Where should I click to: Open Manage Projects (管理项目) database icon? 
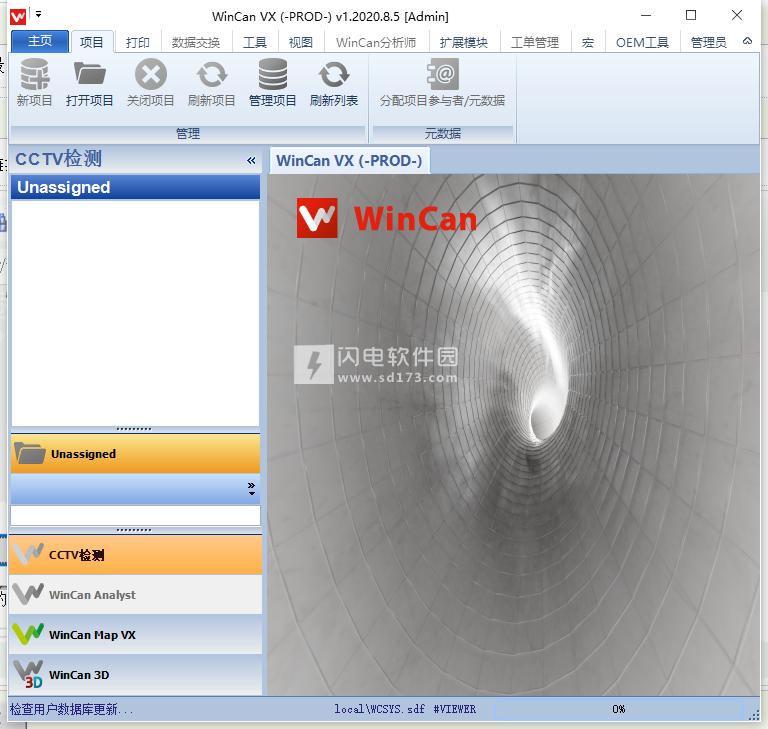point(273,74)
